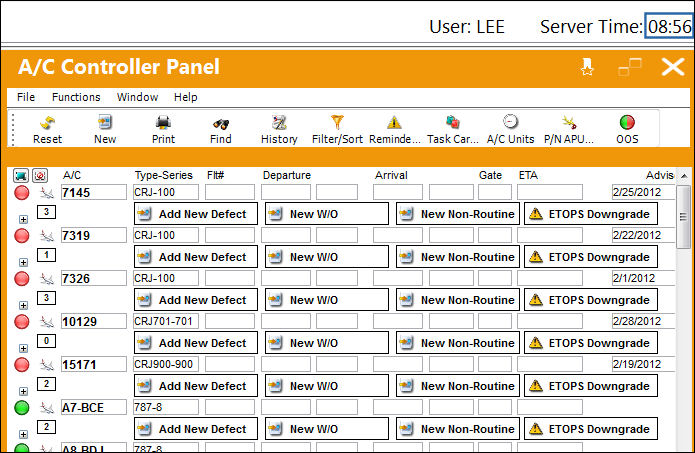Click the aircraft icon next to 7319

tap(47, 236)
